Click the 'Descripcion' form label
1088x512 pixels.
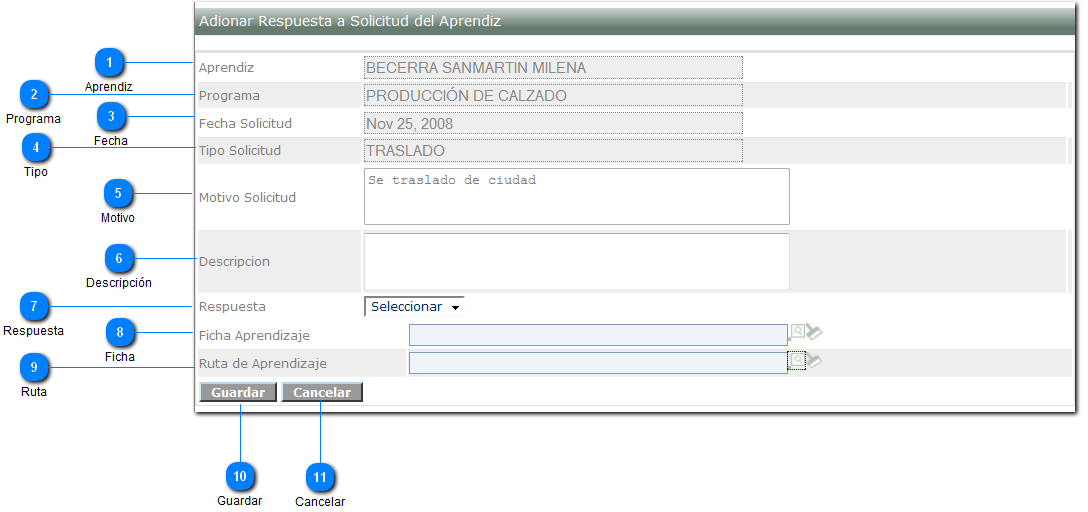[x=234, y=262]
